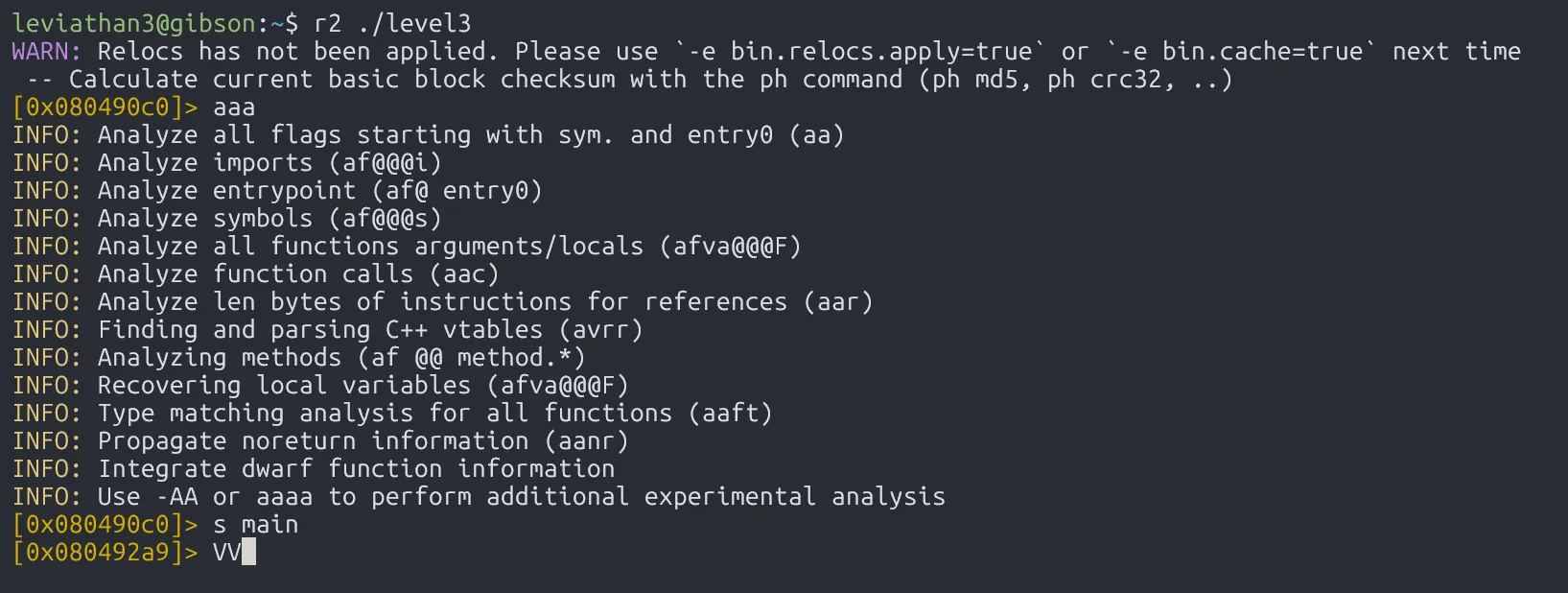1568x593 pixels.
Task: Click the block cursor after the VV command
Action: 248,553
